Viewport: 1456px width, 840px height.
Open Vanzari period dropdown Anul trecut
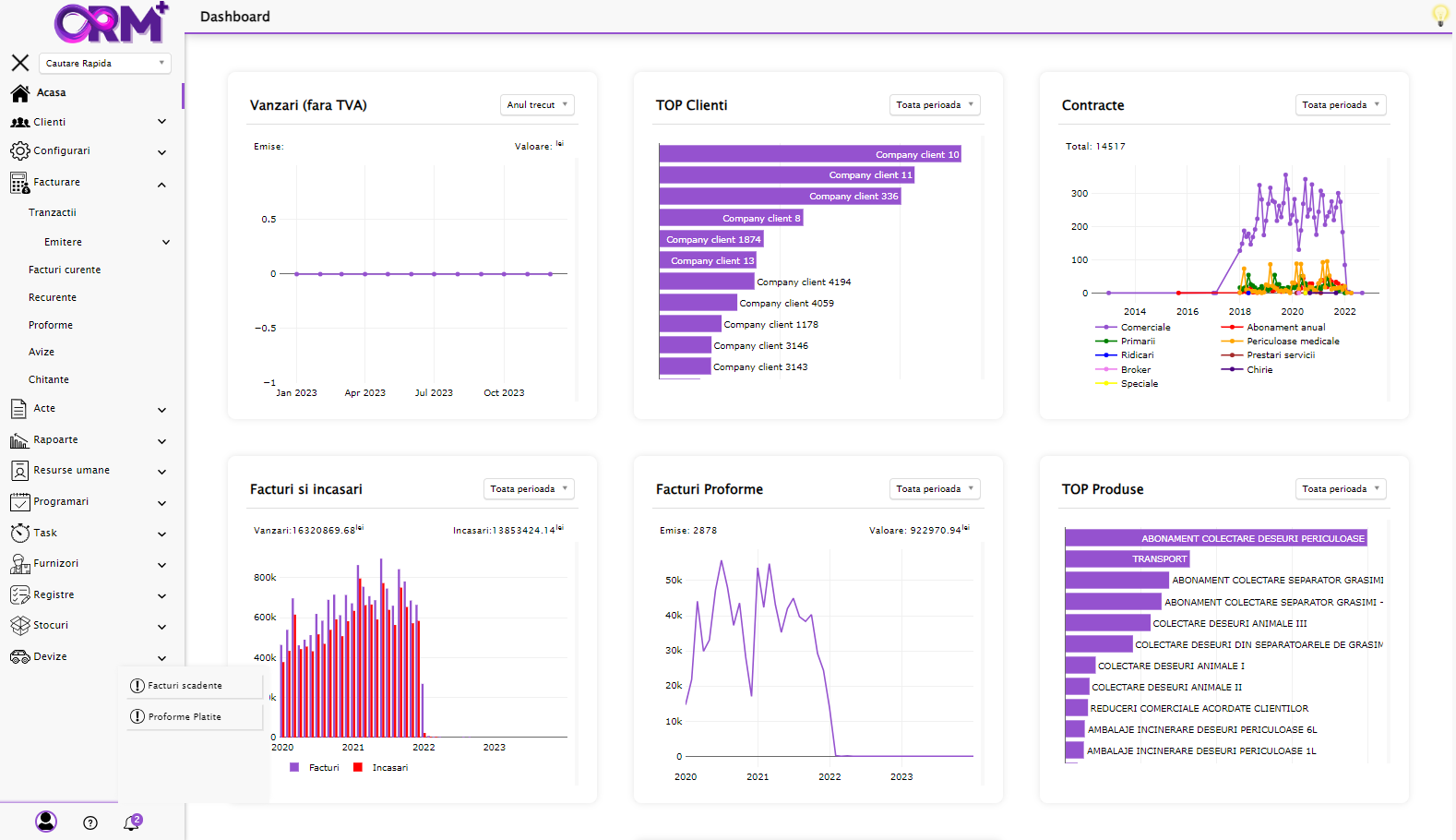[537, 105]
